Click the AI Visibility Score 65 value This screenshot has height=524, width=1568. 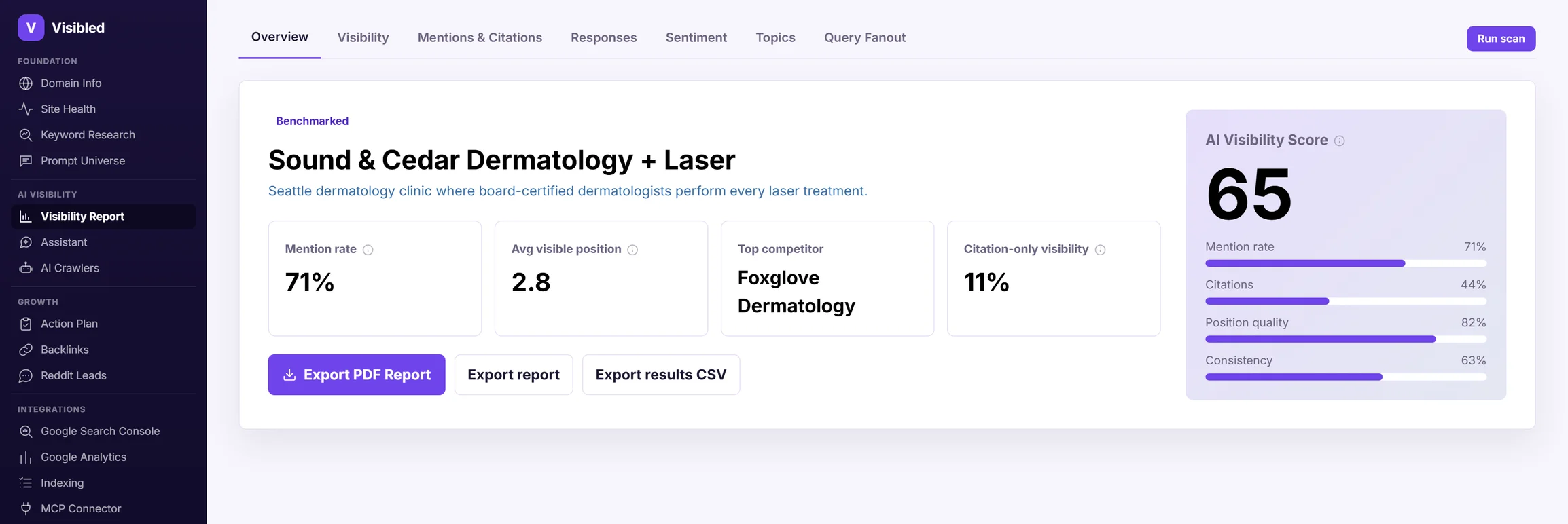click(1249, 195)
